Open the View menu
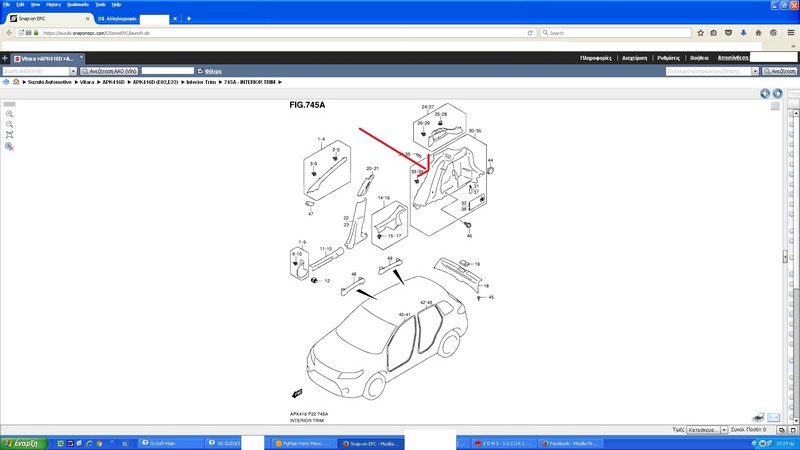The image size is (800, 450). (x=35, y=5)
